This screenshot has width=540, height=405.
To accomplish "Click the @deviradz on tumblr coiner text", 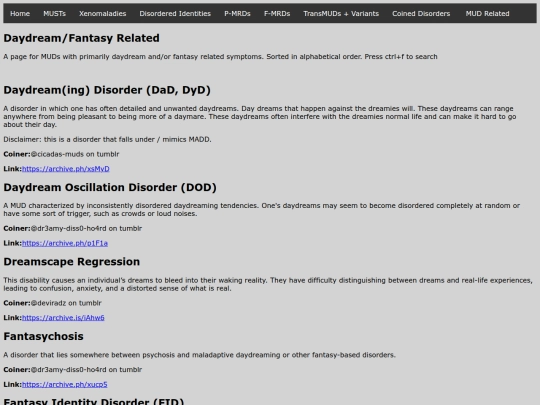I will tap(66, 303).
